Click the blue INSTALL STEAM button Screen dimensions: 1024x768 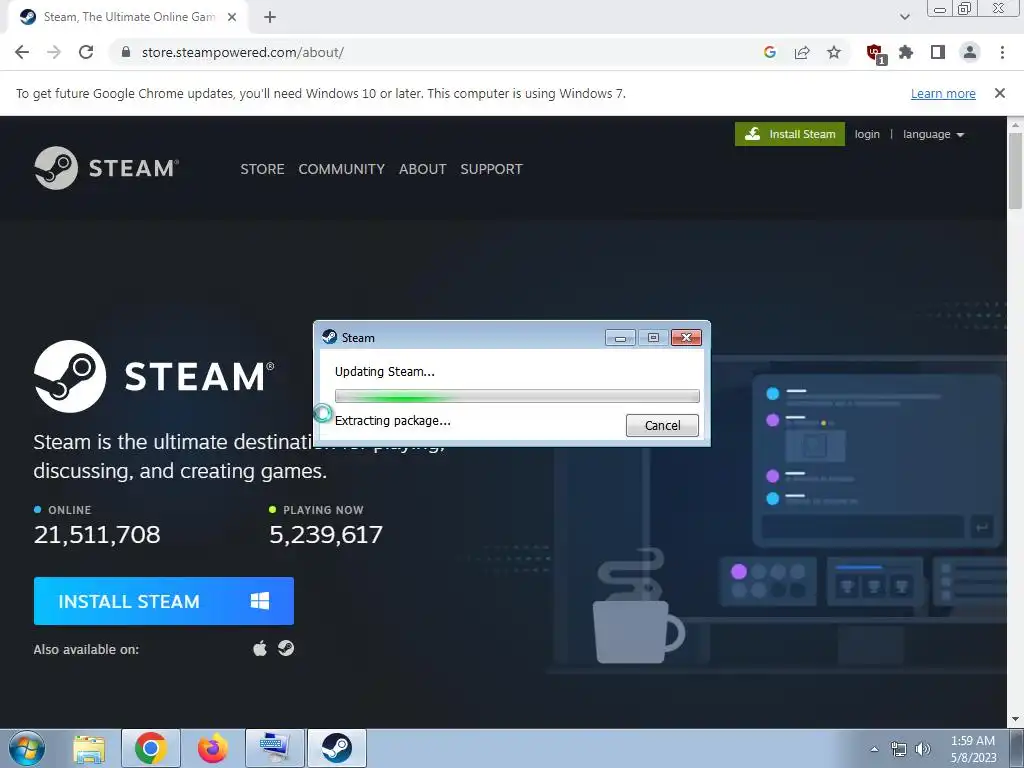pyautogui.click(x=164, y=601)
